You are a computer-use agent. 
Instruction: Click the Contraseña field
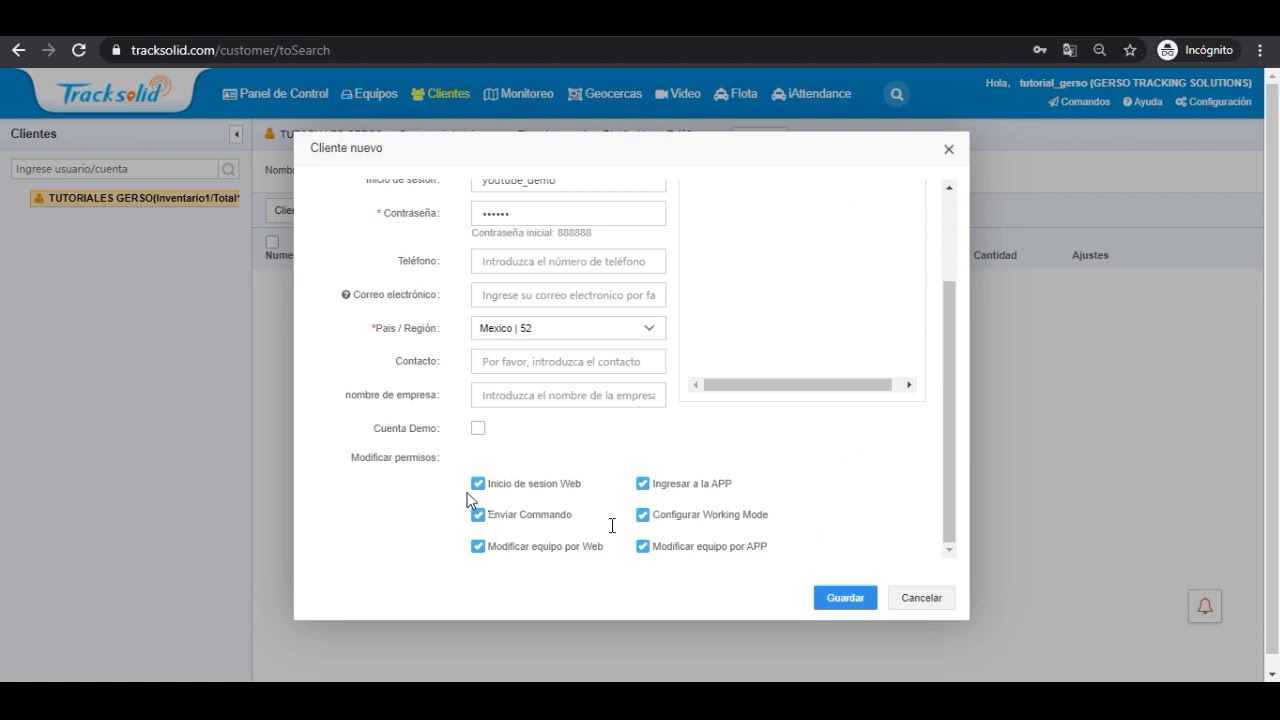click(x=568, y=214)
